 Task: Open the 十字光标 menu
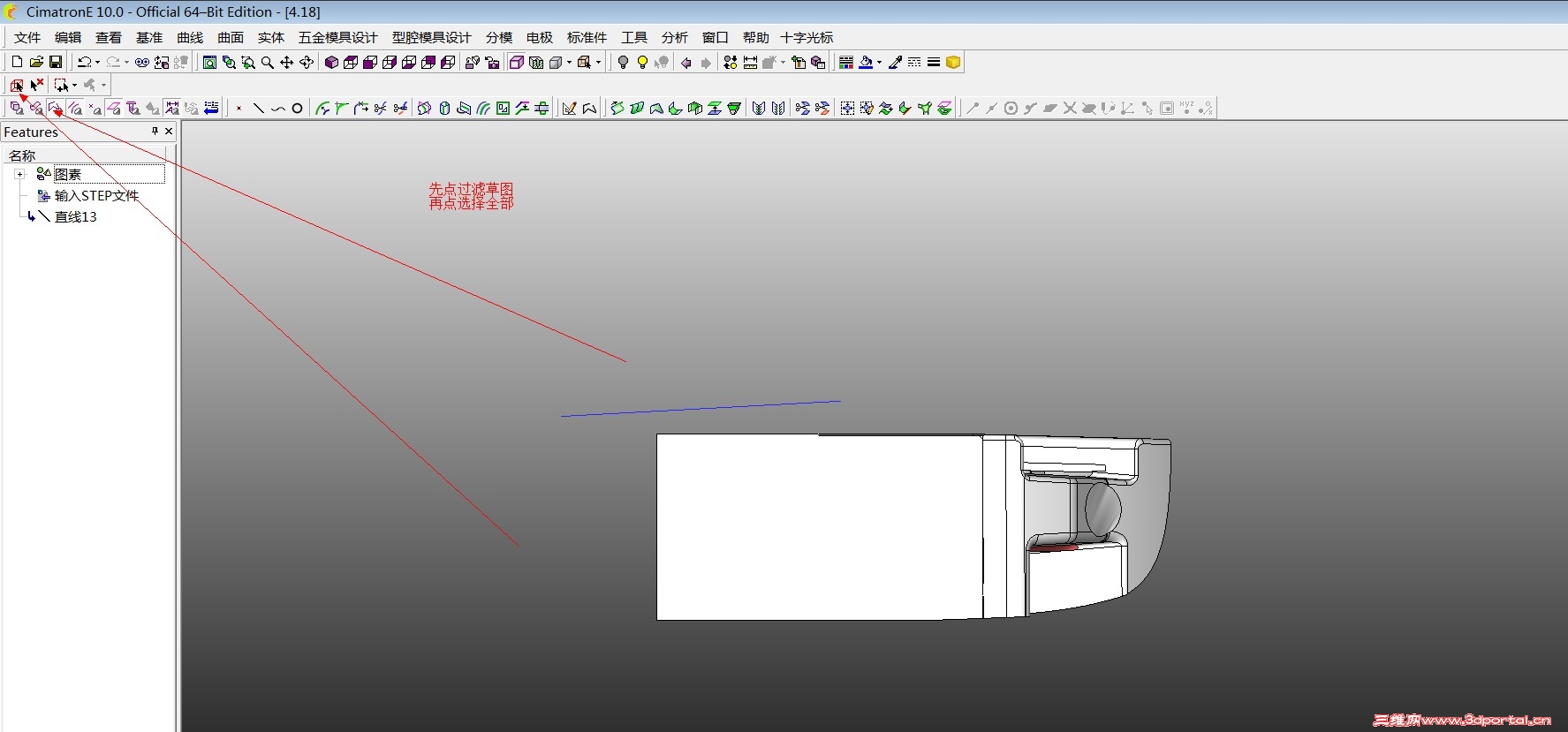[x=807, y=37]
